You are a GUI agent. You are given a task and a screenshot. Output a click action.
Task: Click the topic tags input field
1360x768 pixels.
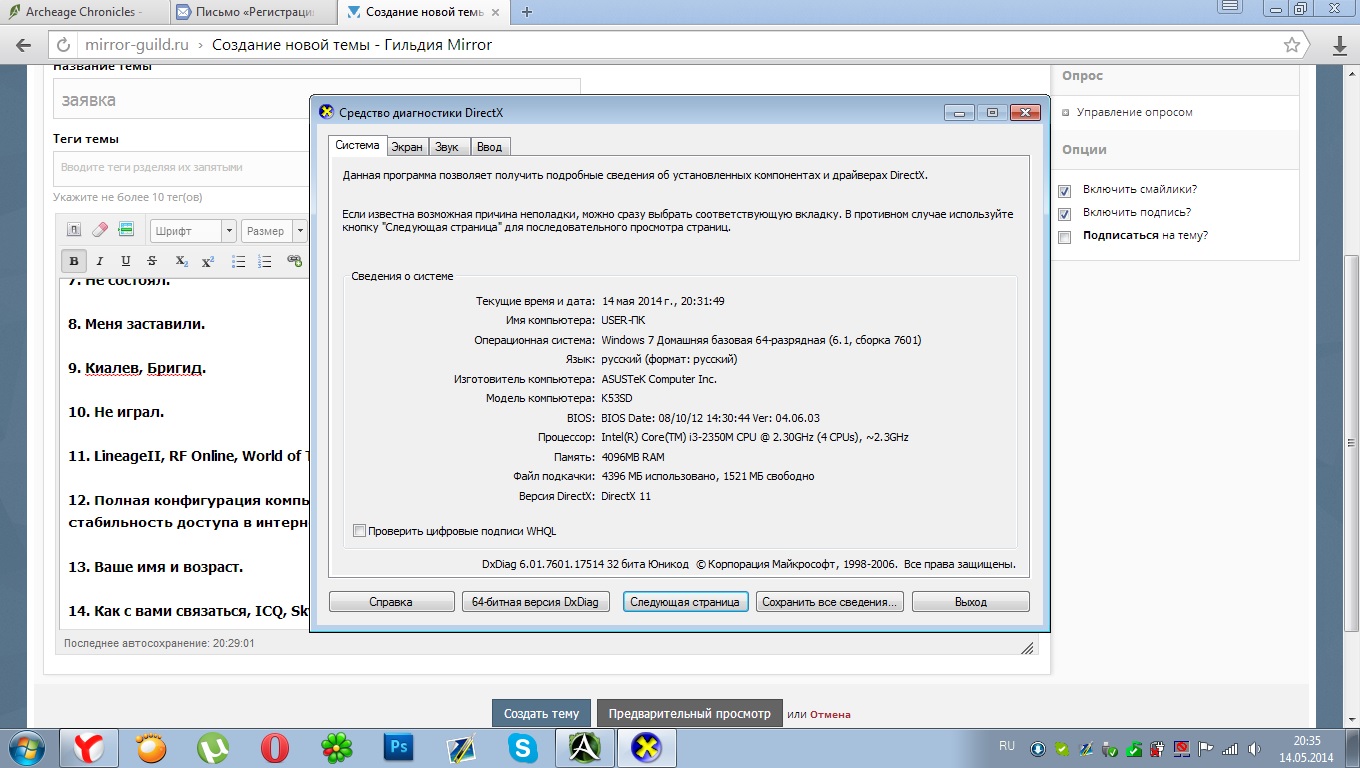(180, 168)
